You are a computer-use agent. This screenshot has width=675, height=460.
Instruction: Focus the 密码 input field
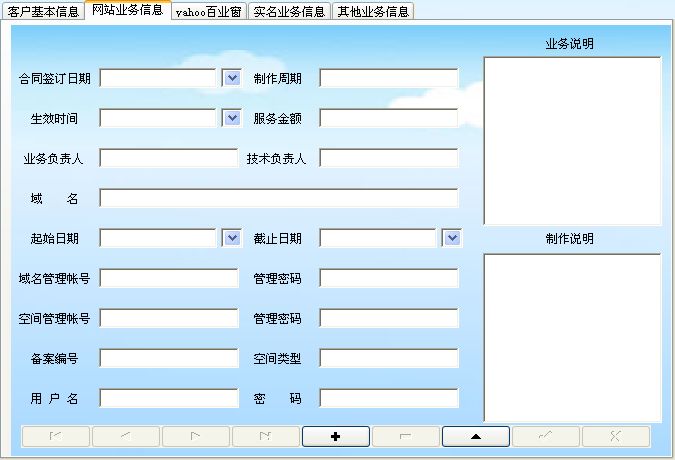pos(389,398)
